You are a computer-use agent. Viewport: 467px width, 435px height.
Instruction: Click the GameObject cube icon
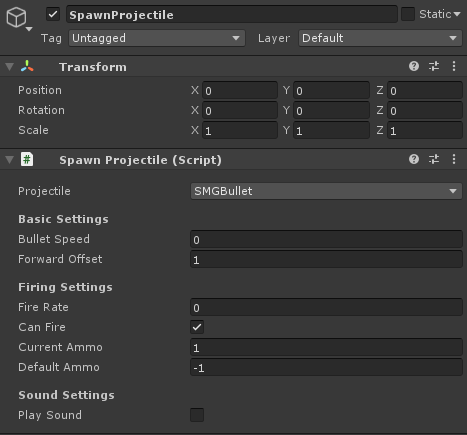16,17
